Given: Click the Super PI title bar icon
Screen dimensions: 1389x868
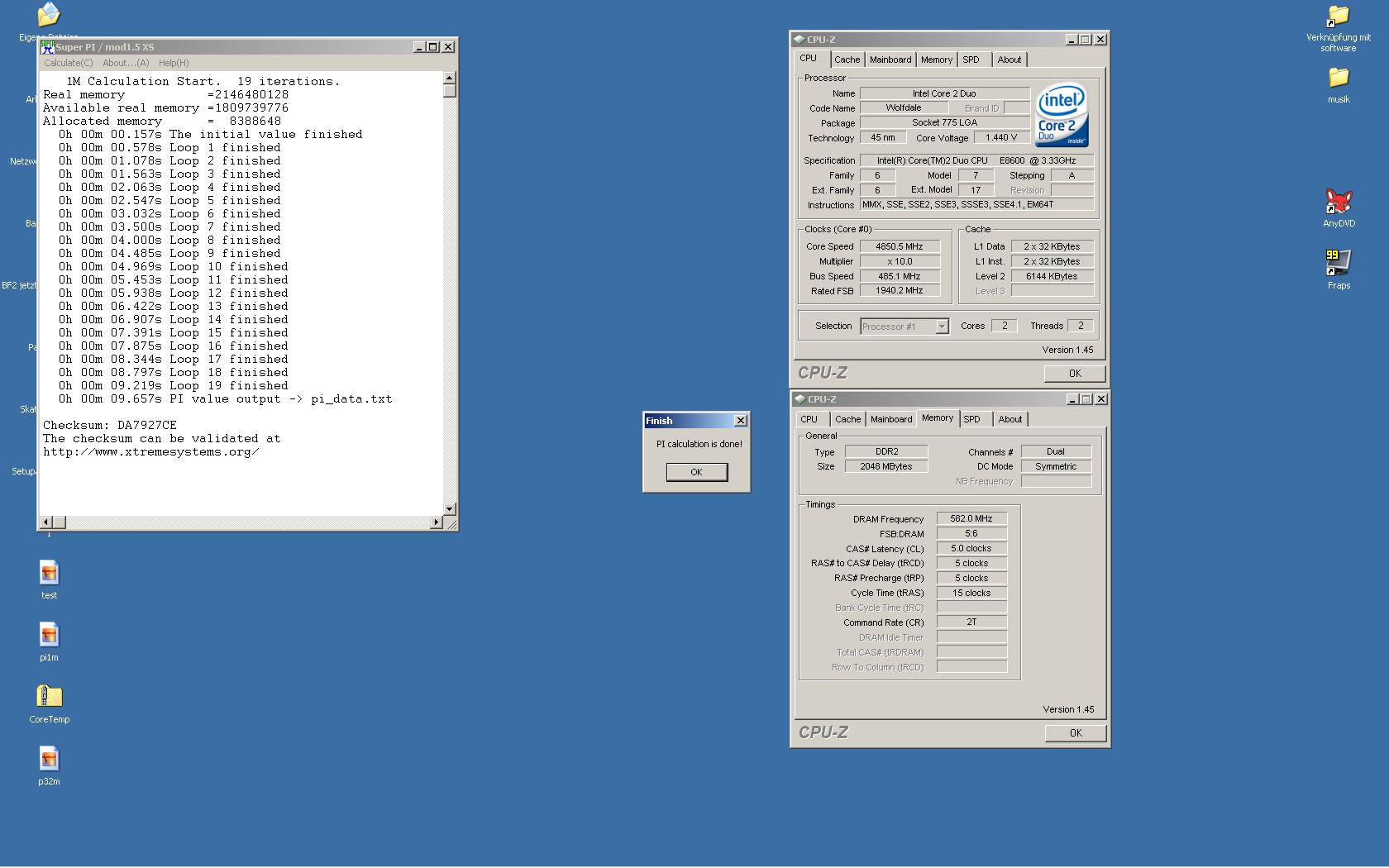Looking at the screenshot, I should tap(48, 47).
